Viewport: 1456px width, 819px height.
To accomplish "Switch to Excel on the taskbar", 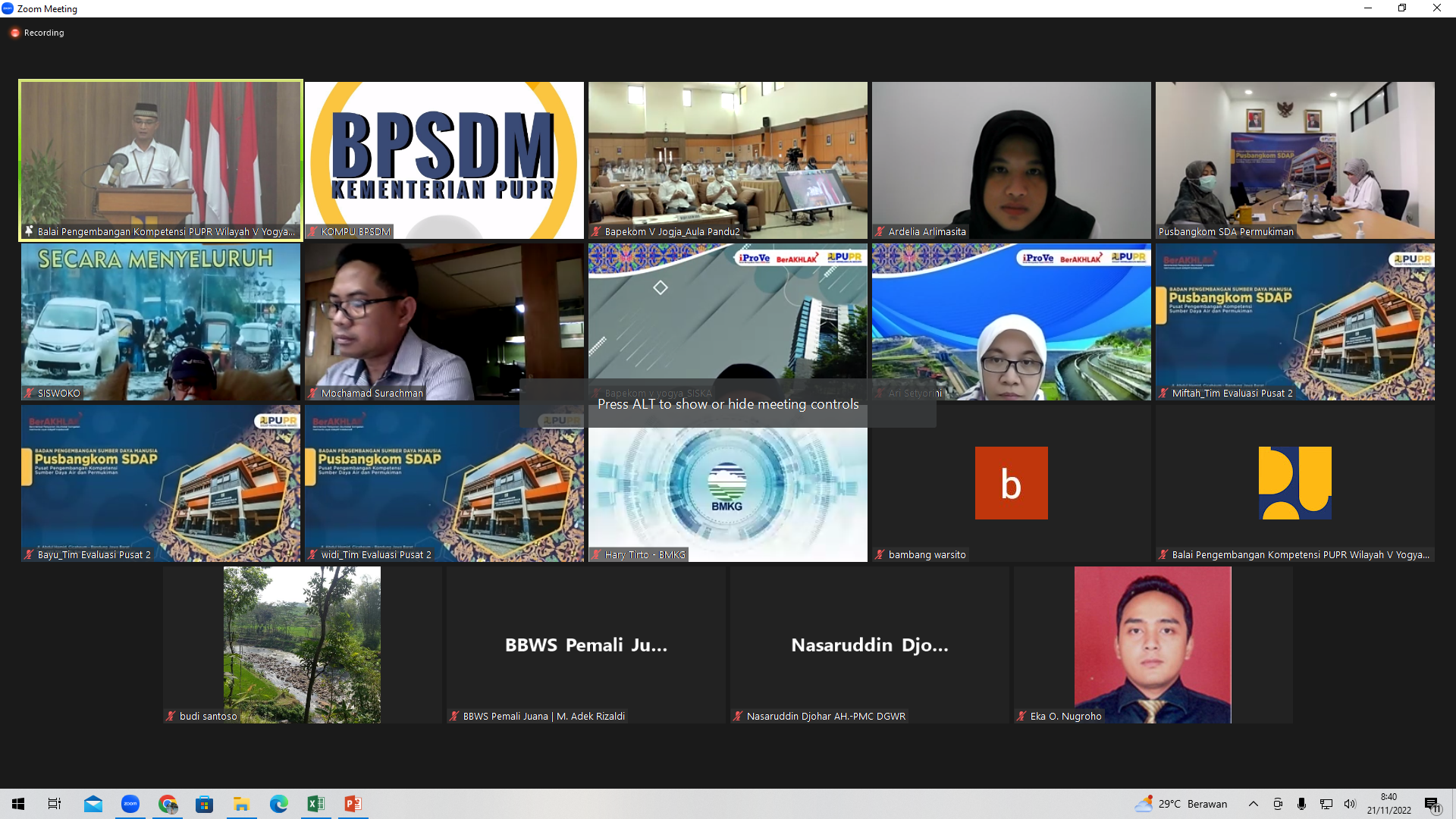I will click(316, 804).
